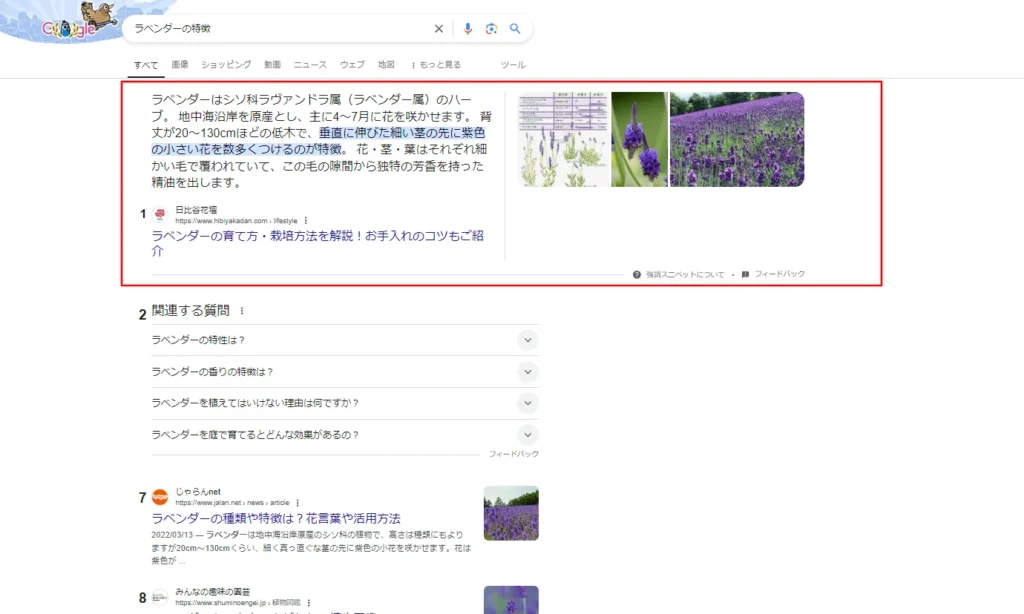This screenshot has height=614, width=1024.
Task: Click the microphone voice search icon
Action: [x=467, y=29]
